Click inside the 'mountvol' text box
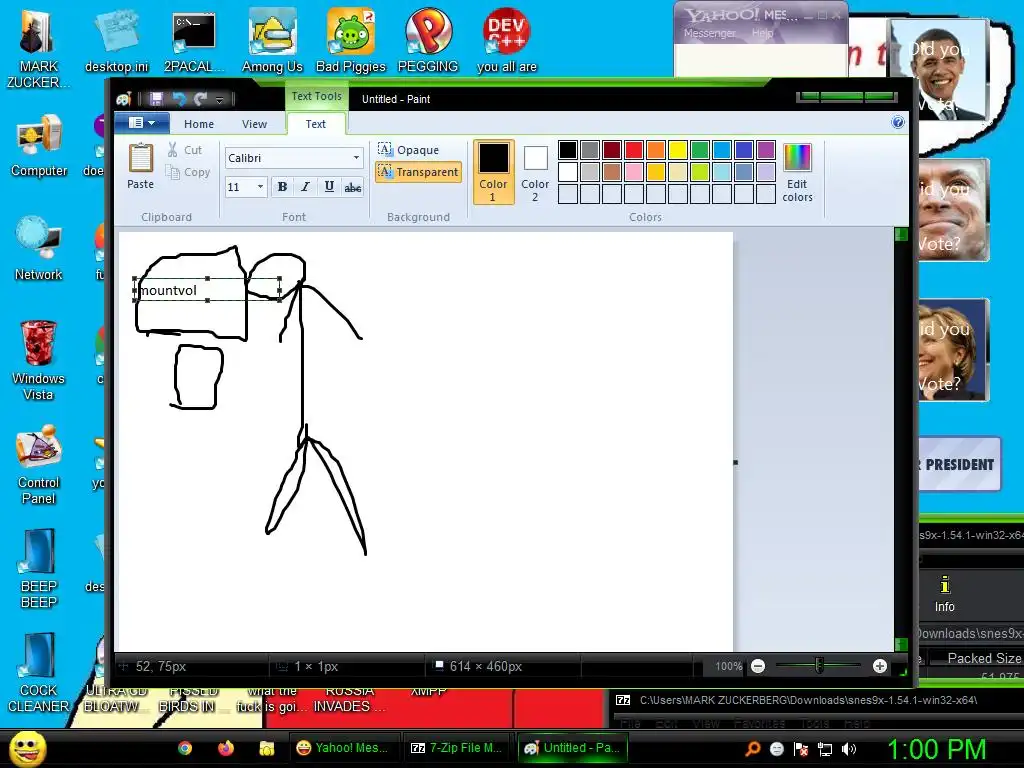The image size is (1024, 768). pyautogui.click(x=208, y=290)
